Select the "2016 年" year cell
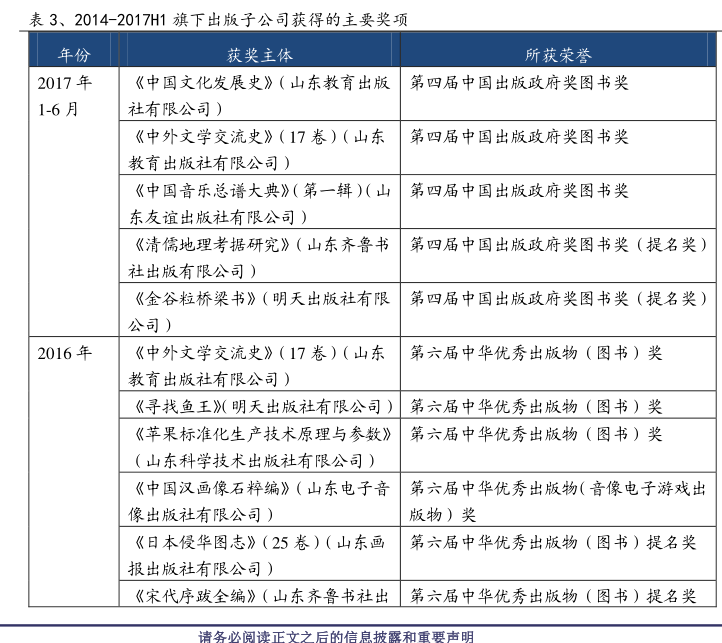This screenshot has width=722, height=643. point(65,353)
